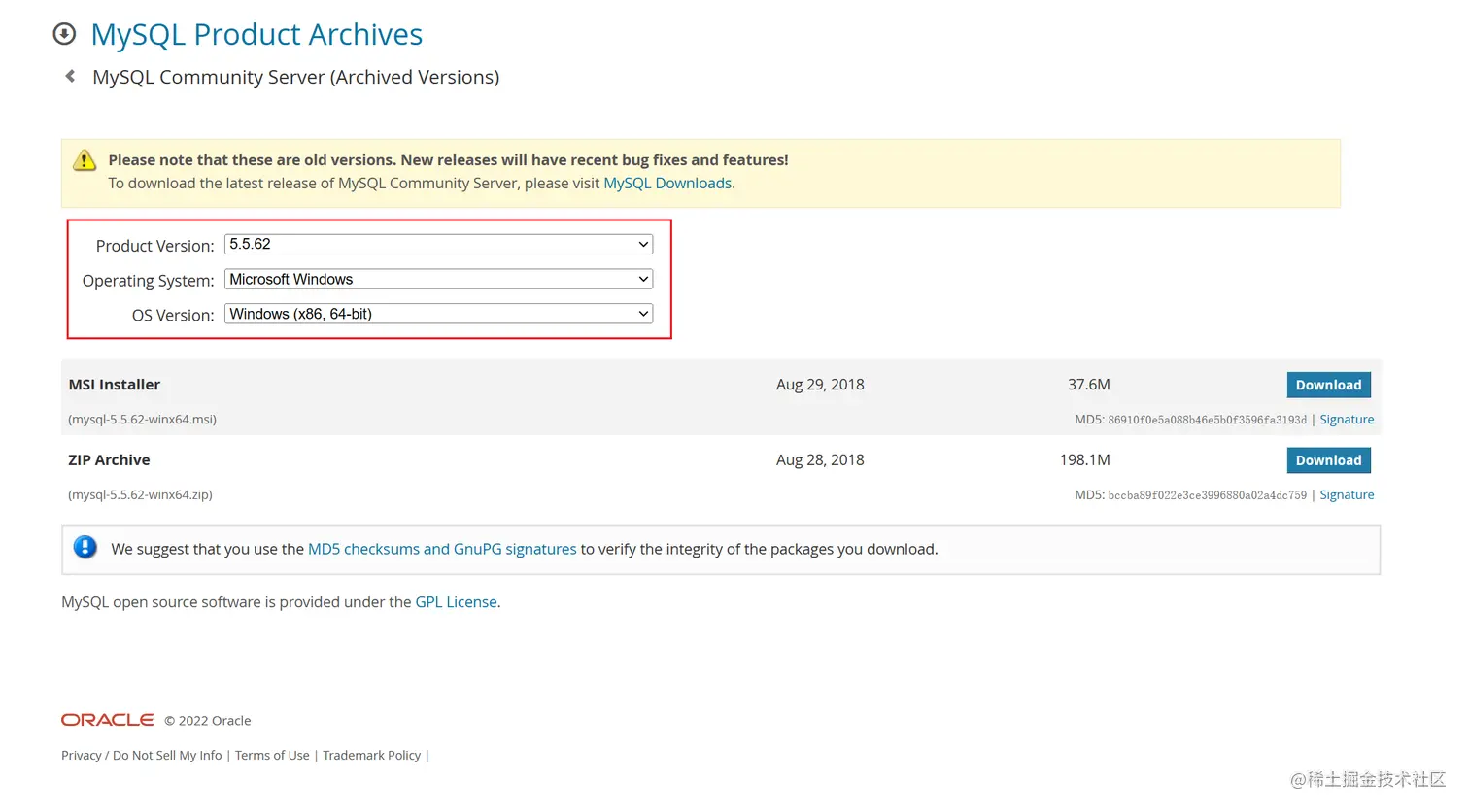The image size is (1469, 812).
Task: Open Signature link for ZIP Archive
Action: click(1347, 495)
